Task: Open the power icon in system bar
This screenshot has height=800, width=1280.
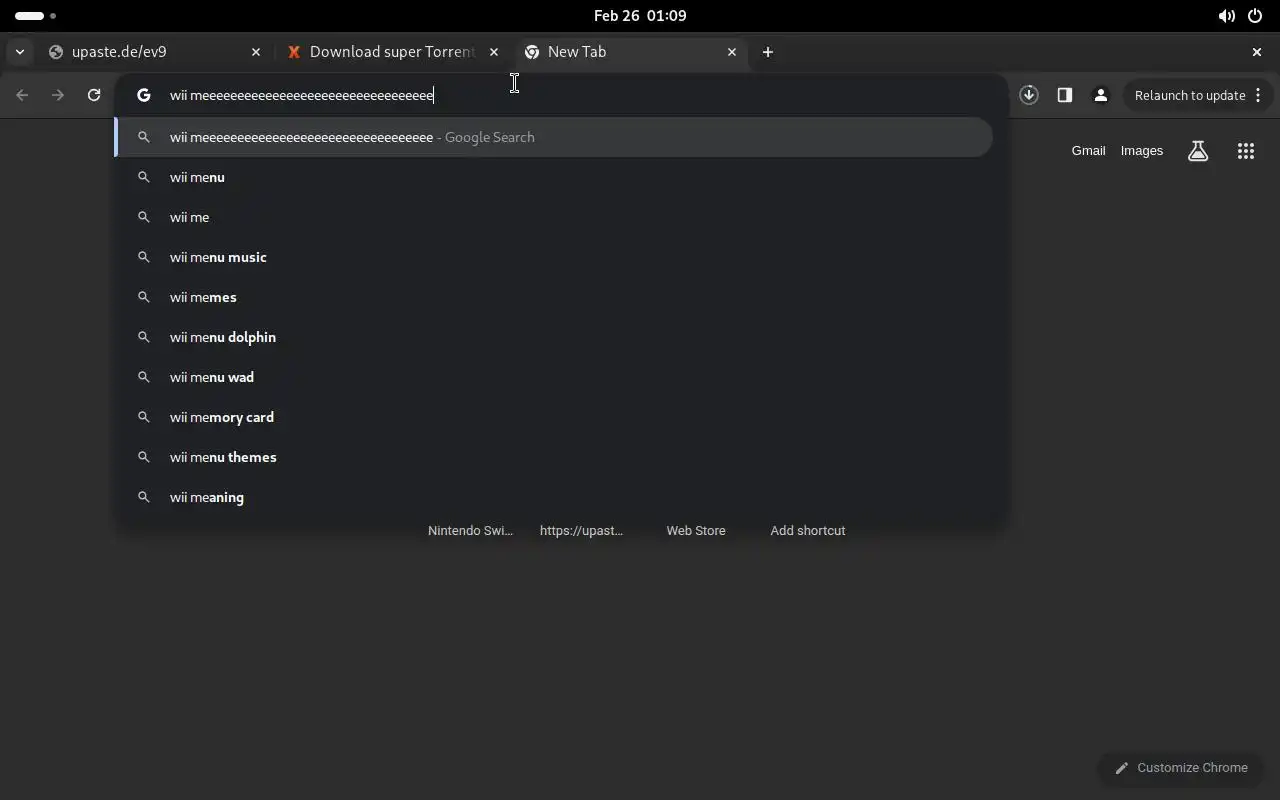Action: (x=1256, y=16)
